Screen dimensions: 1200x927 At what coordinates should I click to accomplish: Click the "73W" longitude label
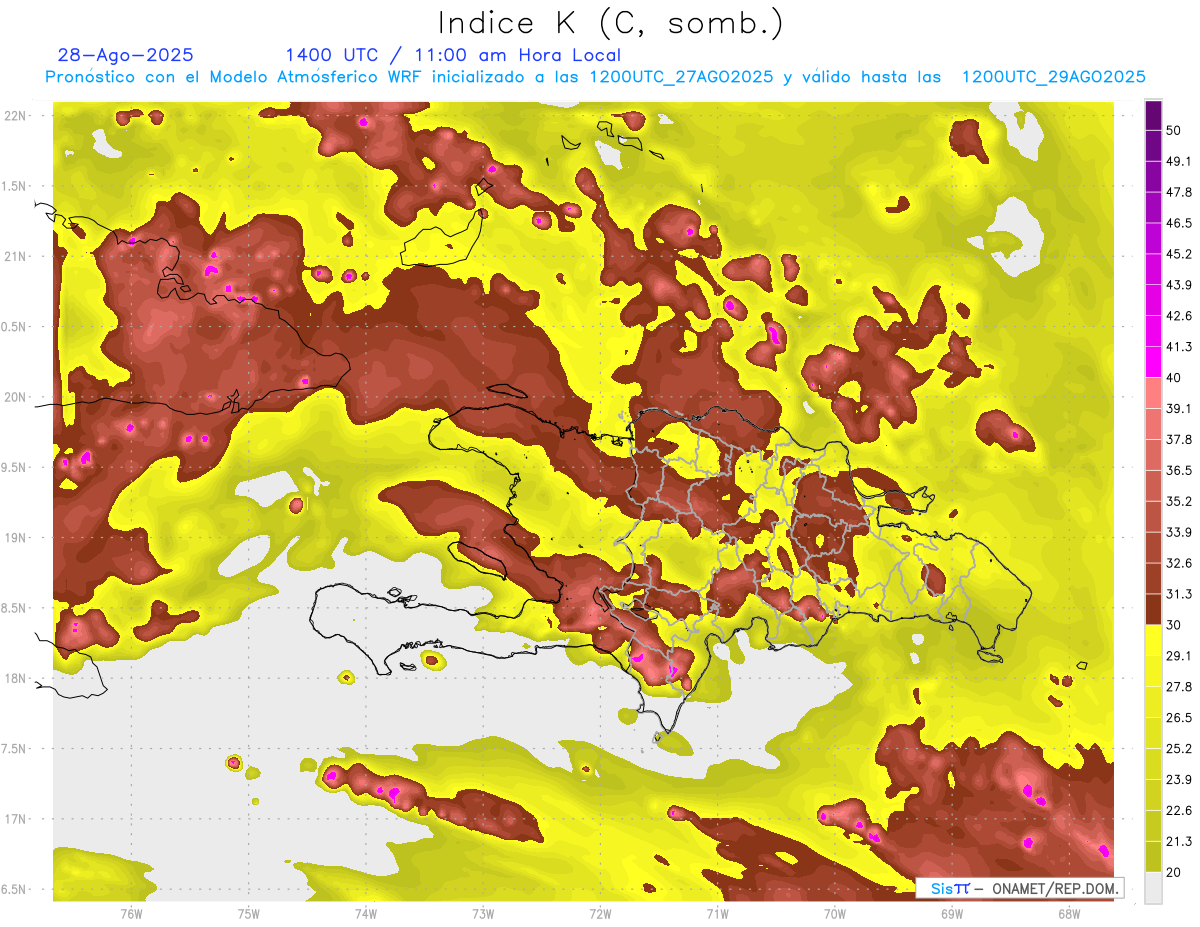(483, 913)
